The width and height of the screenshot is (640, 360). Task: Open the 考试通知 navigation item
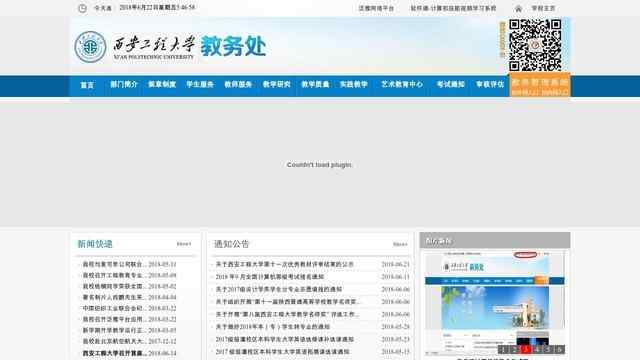[x=451, y=84]
